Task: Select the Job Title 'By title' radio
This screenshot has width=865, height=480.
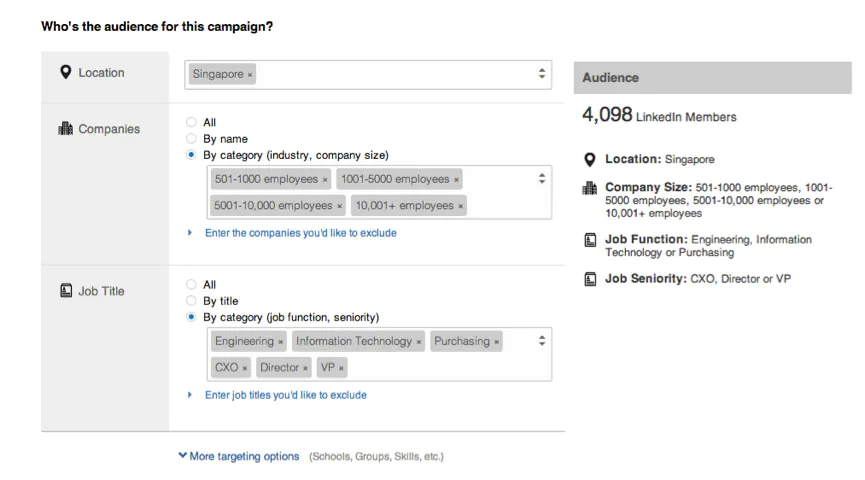Action: tap(191, 301)
